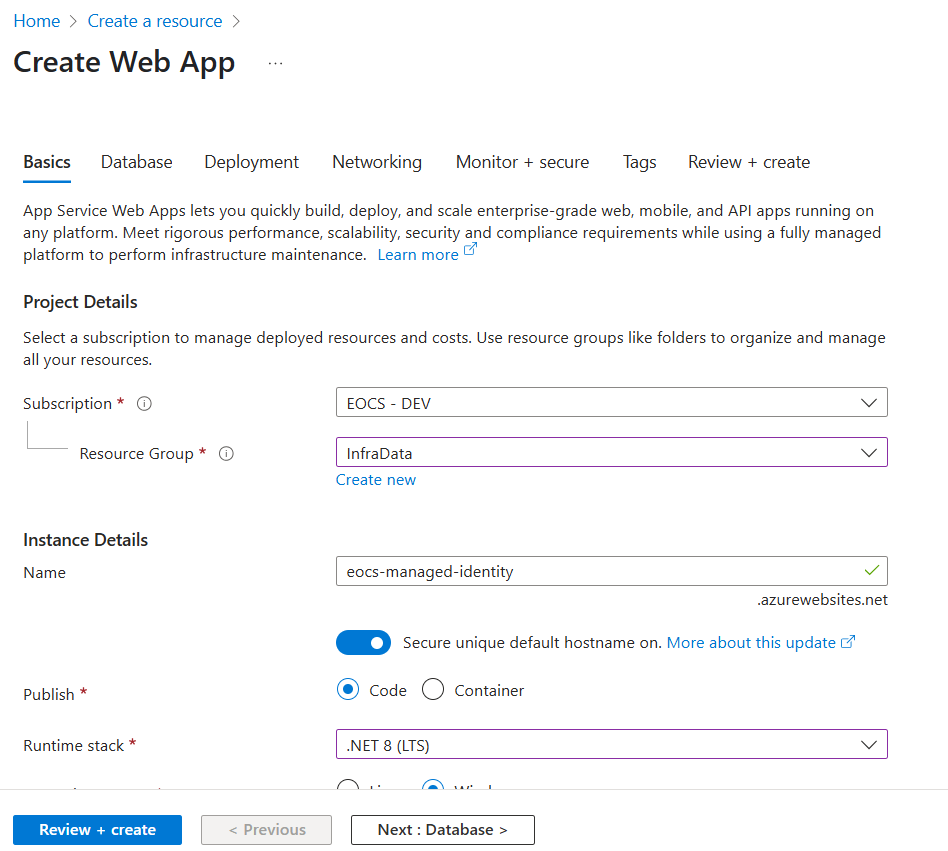This screenshot has width=948, height=851.
Task: Click the Previous button
Action: (267, 830)
